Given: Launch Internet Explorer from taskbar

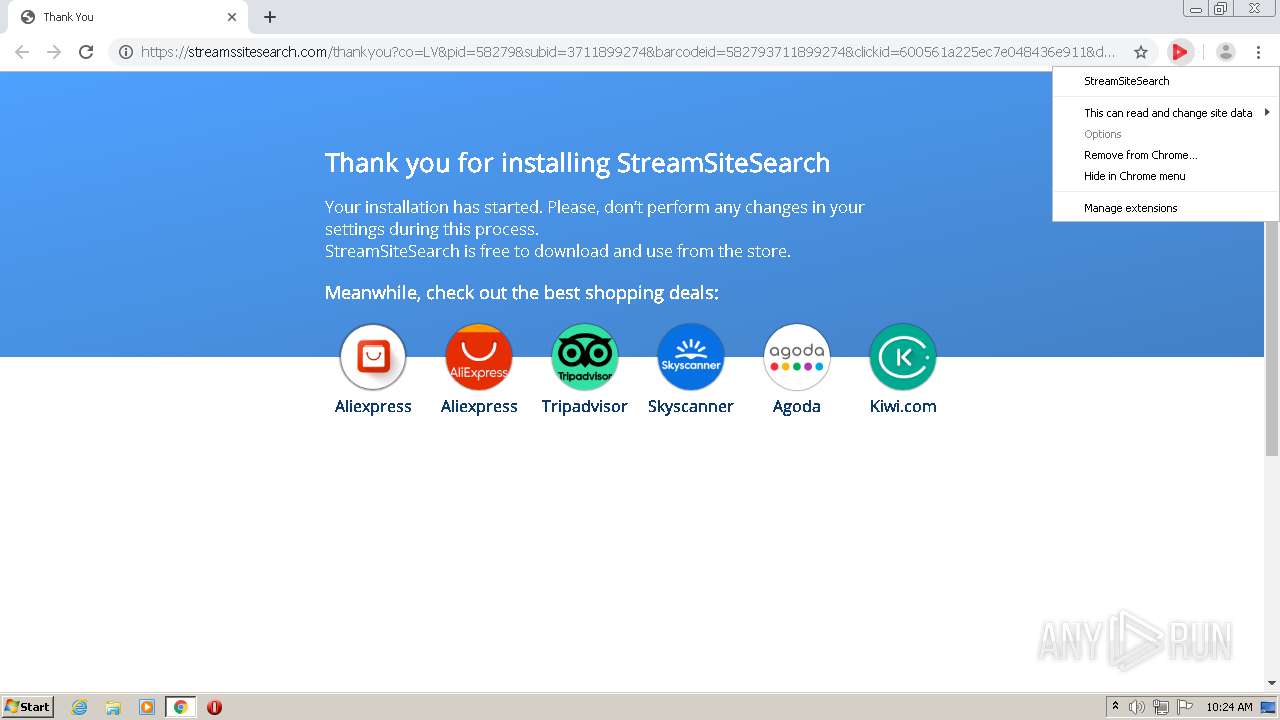Looking at the screenshot, I should 80,707.
